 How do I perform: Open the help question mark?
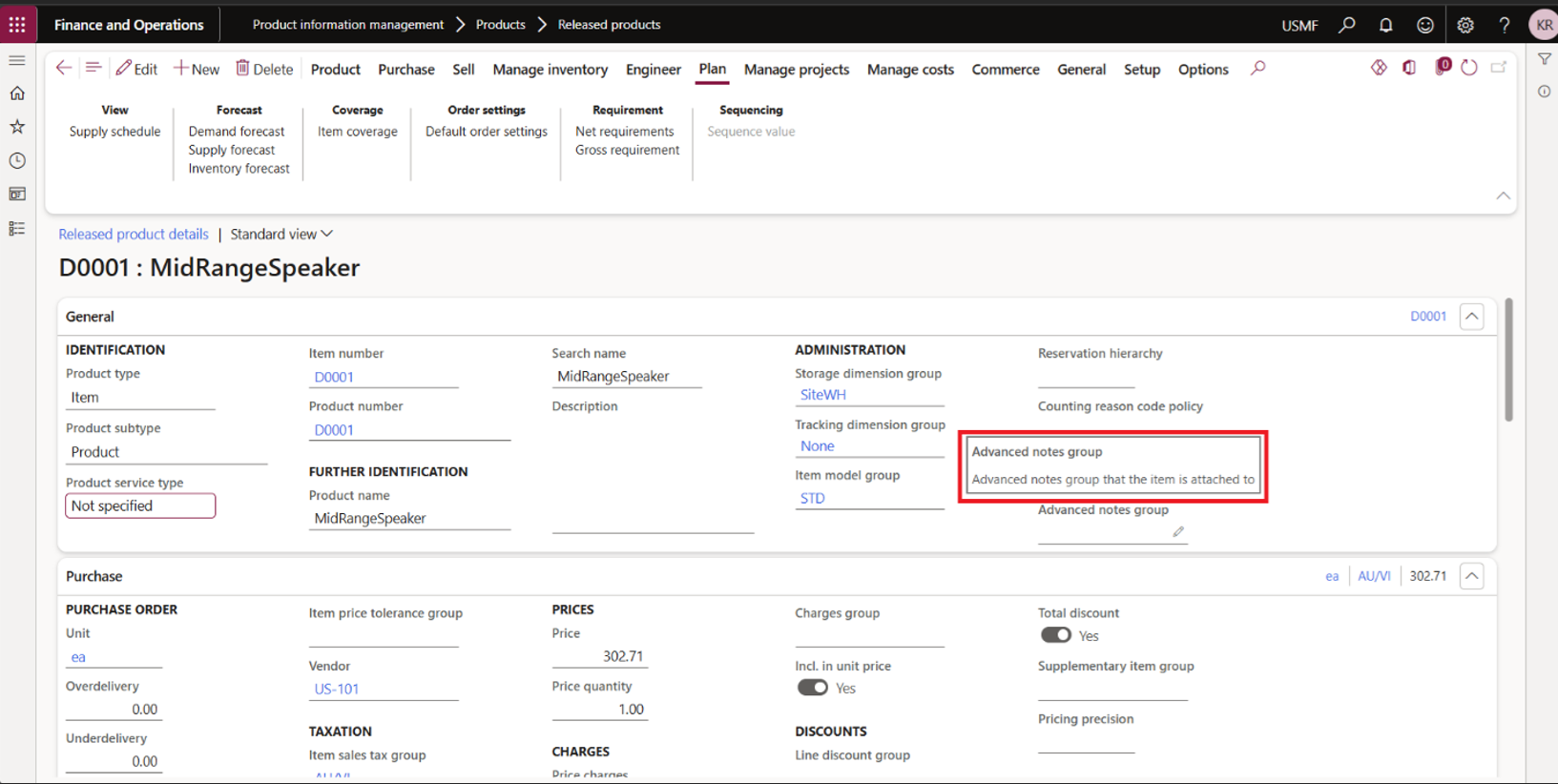pos(1505,25)
